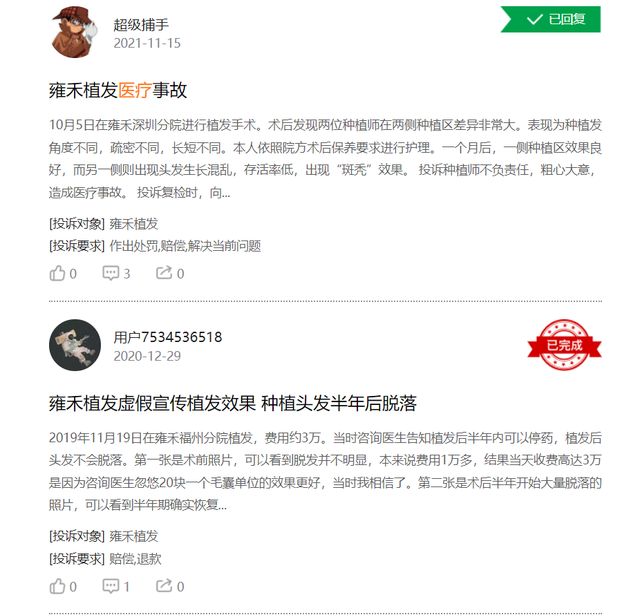Open the username 用户7534536518 profile
This screenshot has height=615, width=640.
coord(168,337)
